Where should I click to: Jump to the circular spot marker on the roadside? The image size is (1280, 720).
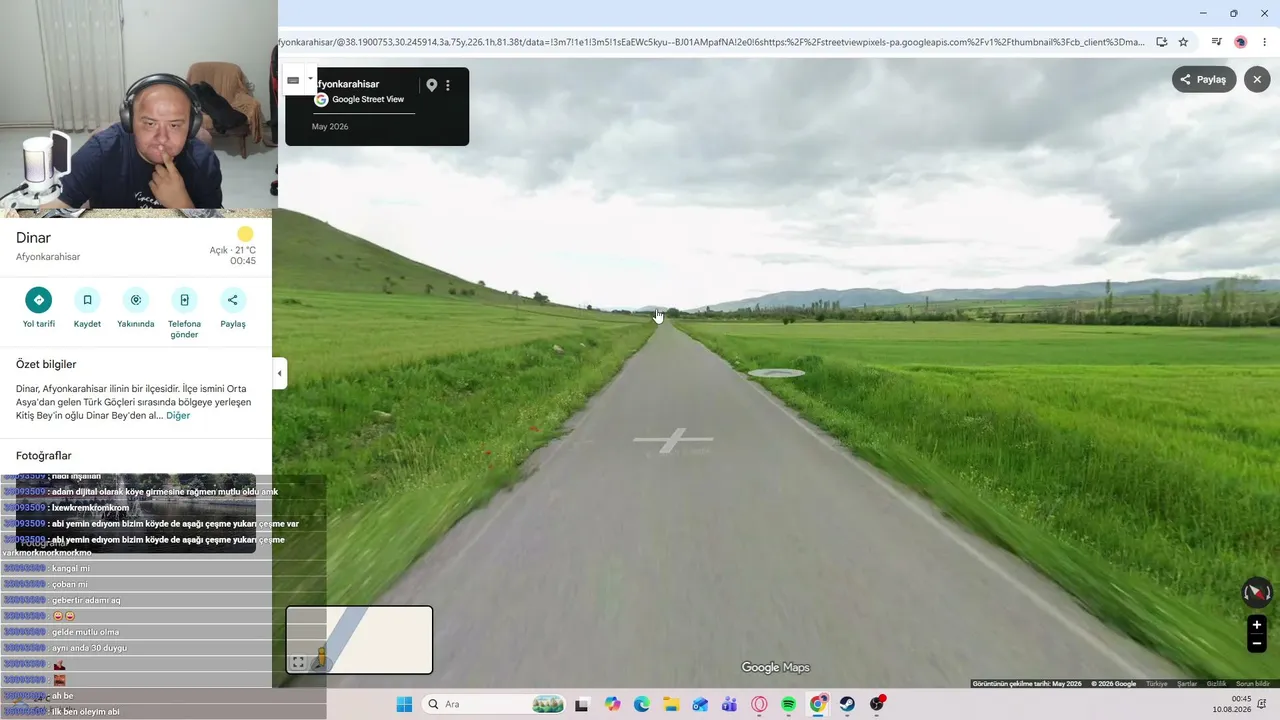point(776,373)
